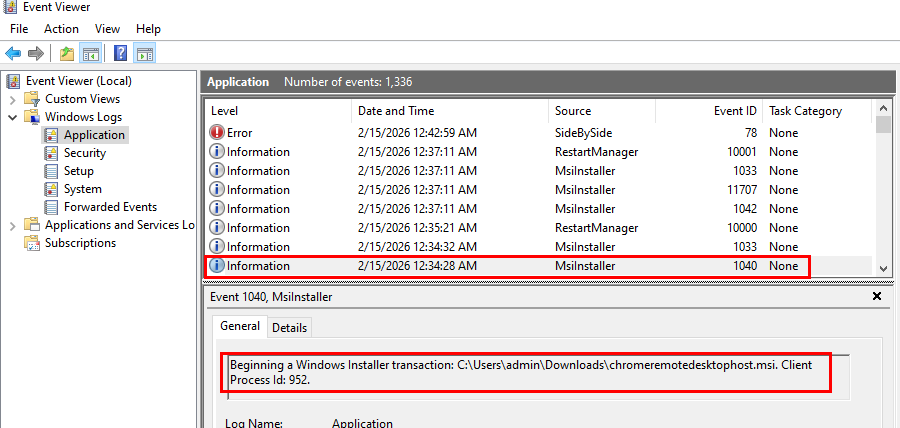
Task: Click info icon of RestartManager 10001 event
Action: [217, 151]
